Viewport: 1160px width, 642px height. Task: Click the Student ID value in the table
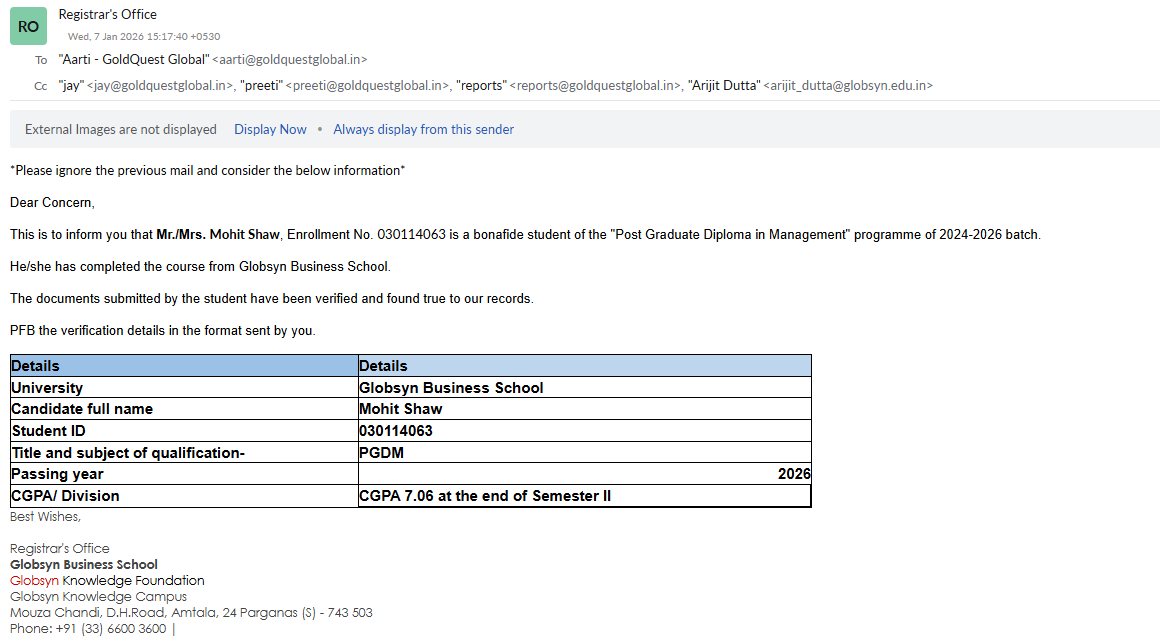395,431
